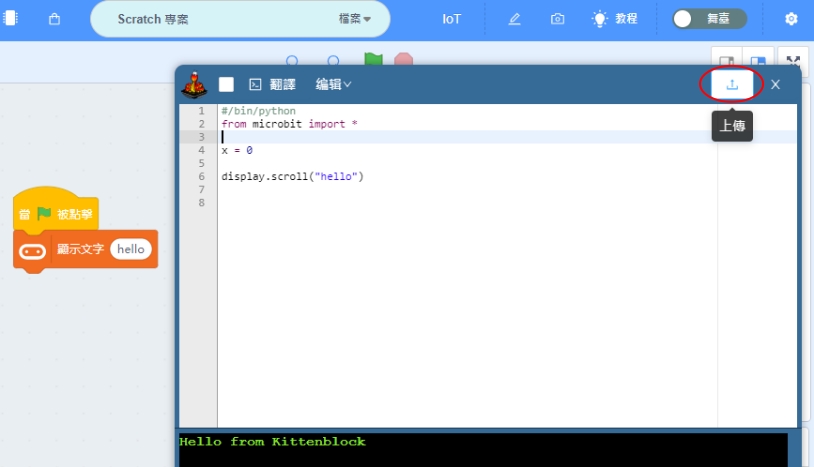Click code line 6 display.scroll

pos(292,176)
